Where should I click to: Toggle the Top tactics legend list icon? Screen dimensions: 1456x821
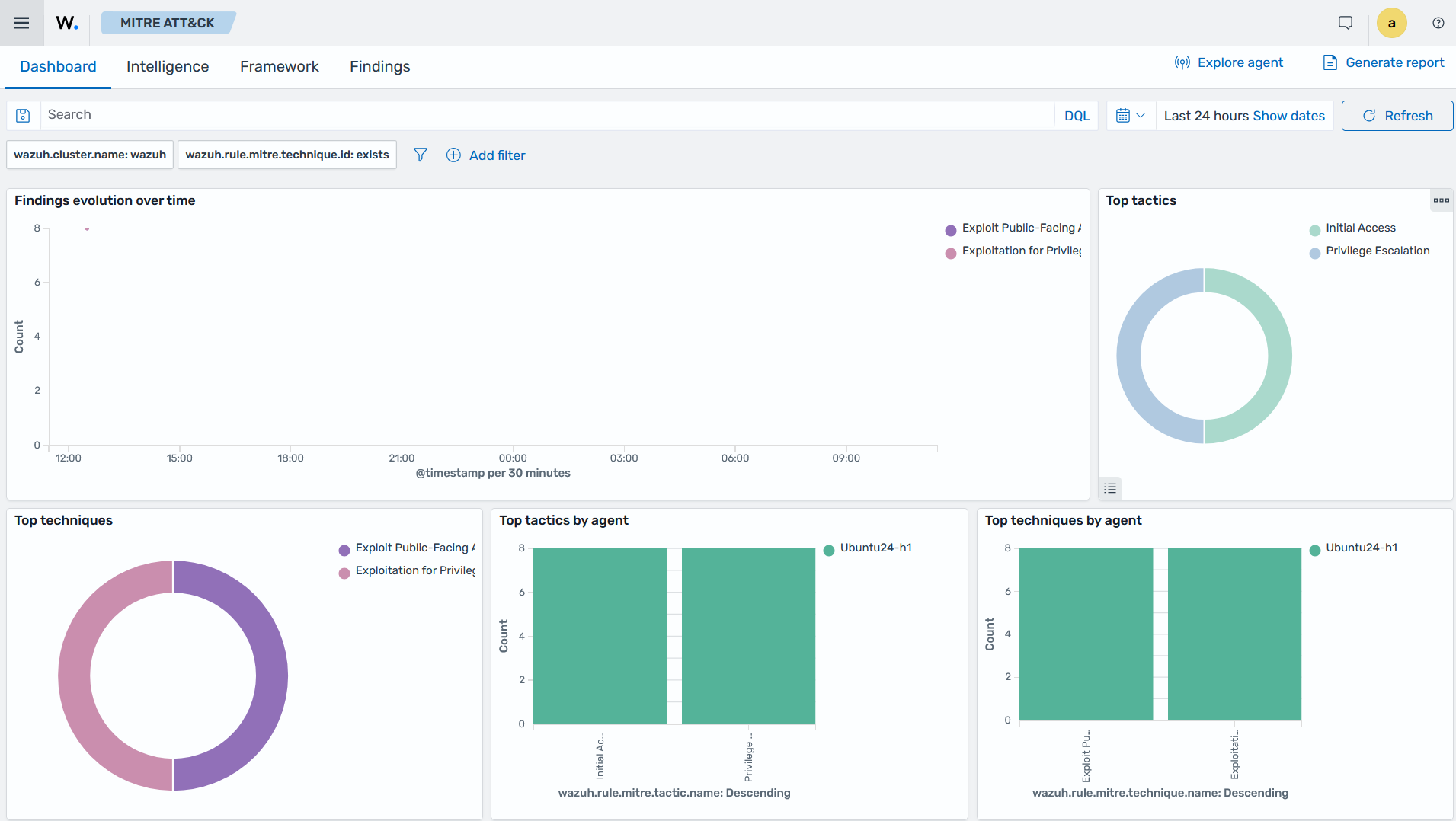pyautogui.click(x=1110, y=488)
